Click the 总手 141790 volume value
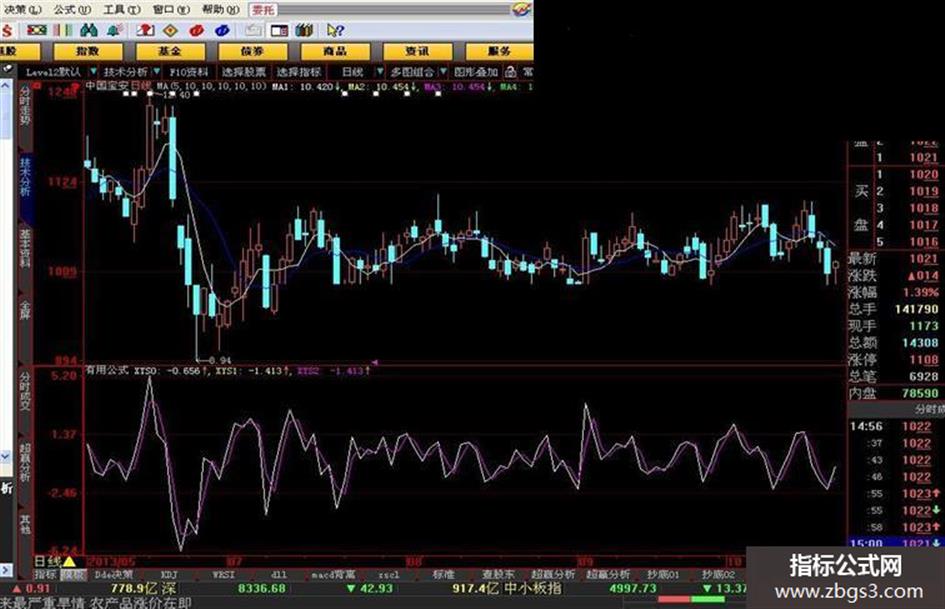This screenshot has width=945, height=609. point(917,309)
